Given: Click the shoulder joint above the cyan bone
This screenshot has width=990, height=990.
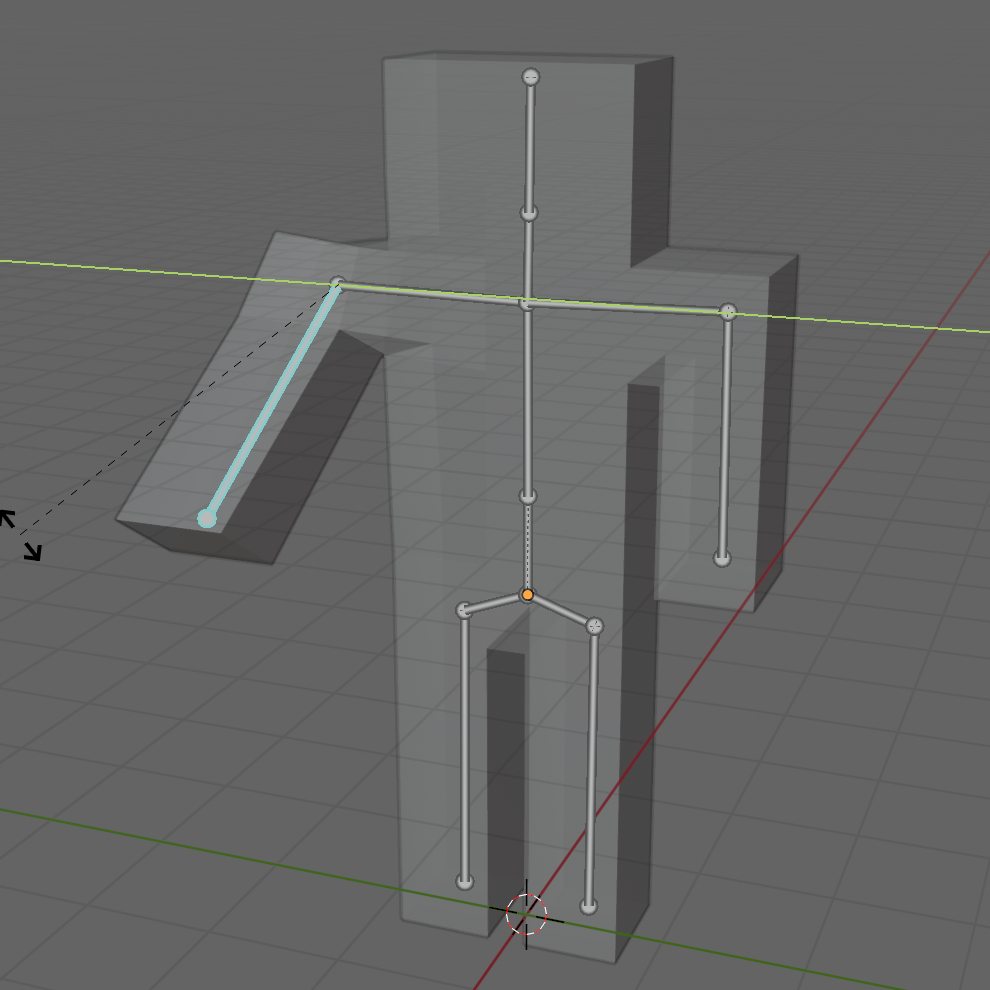Looking at the screenshot, I should [x=338, y=284].
